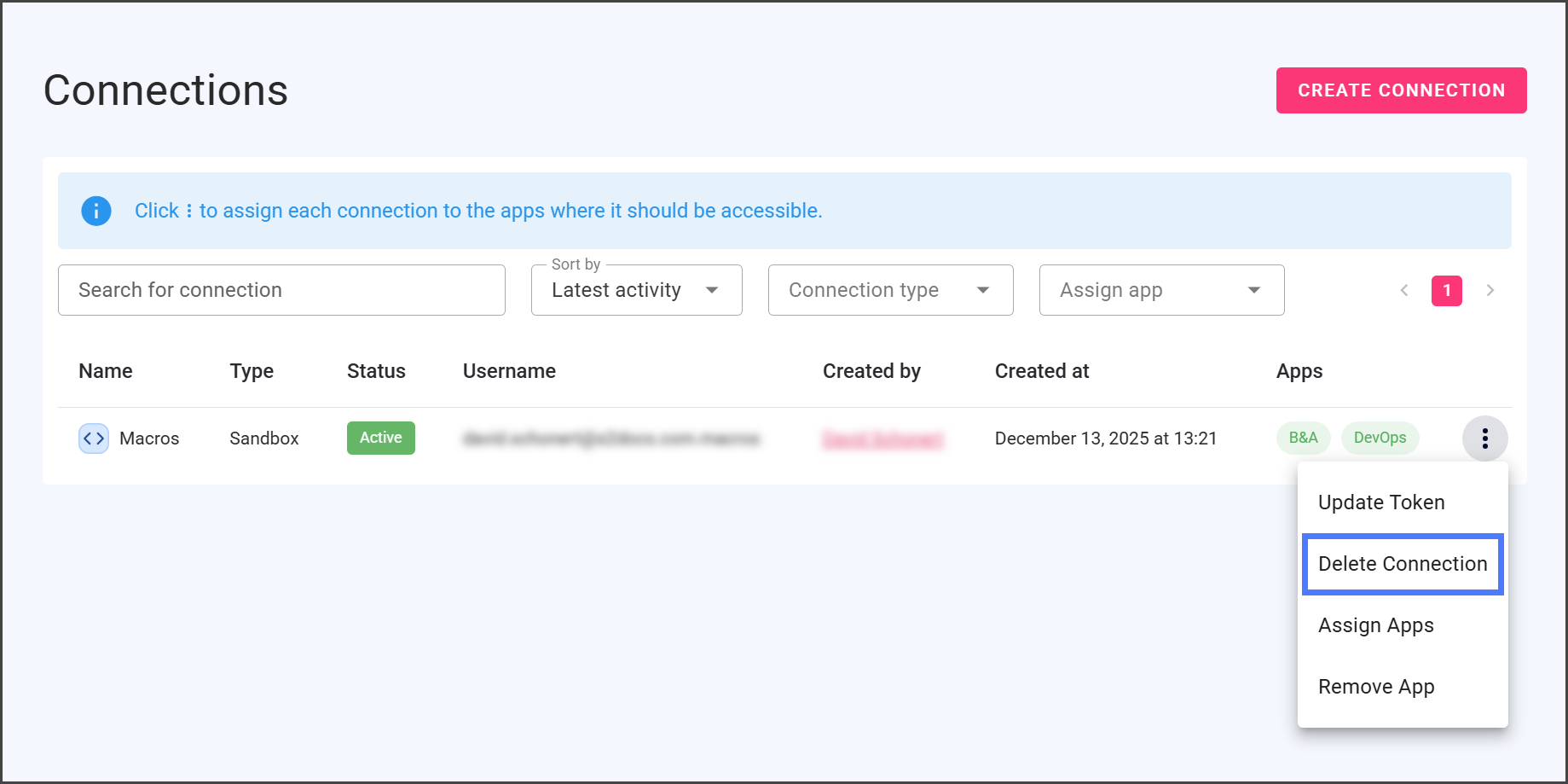Click the DevOps app chip
This screenshot has width=1568, height=784.
(1380, 438)
